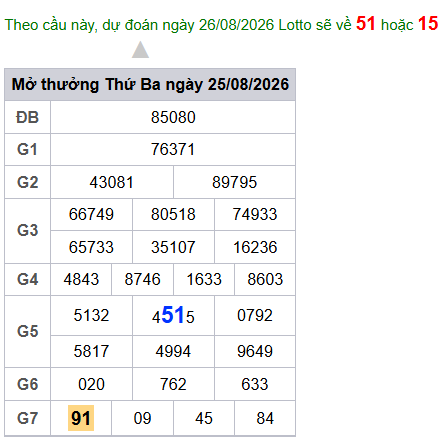
Task: Select G5 number 0792
Action: pyautogui.click(x=255, y=315)
